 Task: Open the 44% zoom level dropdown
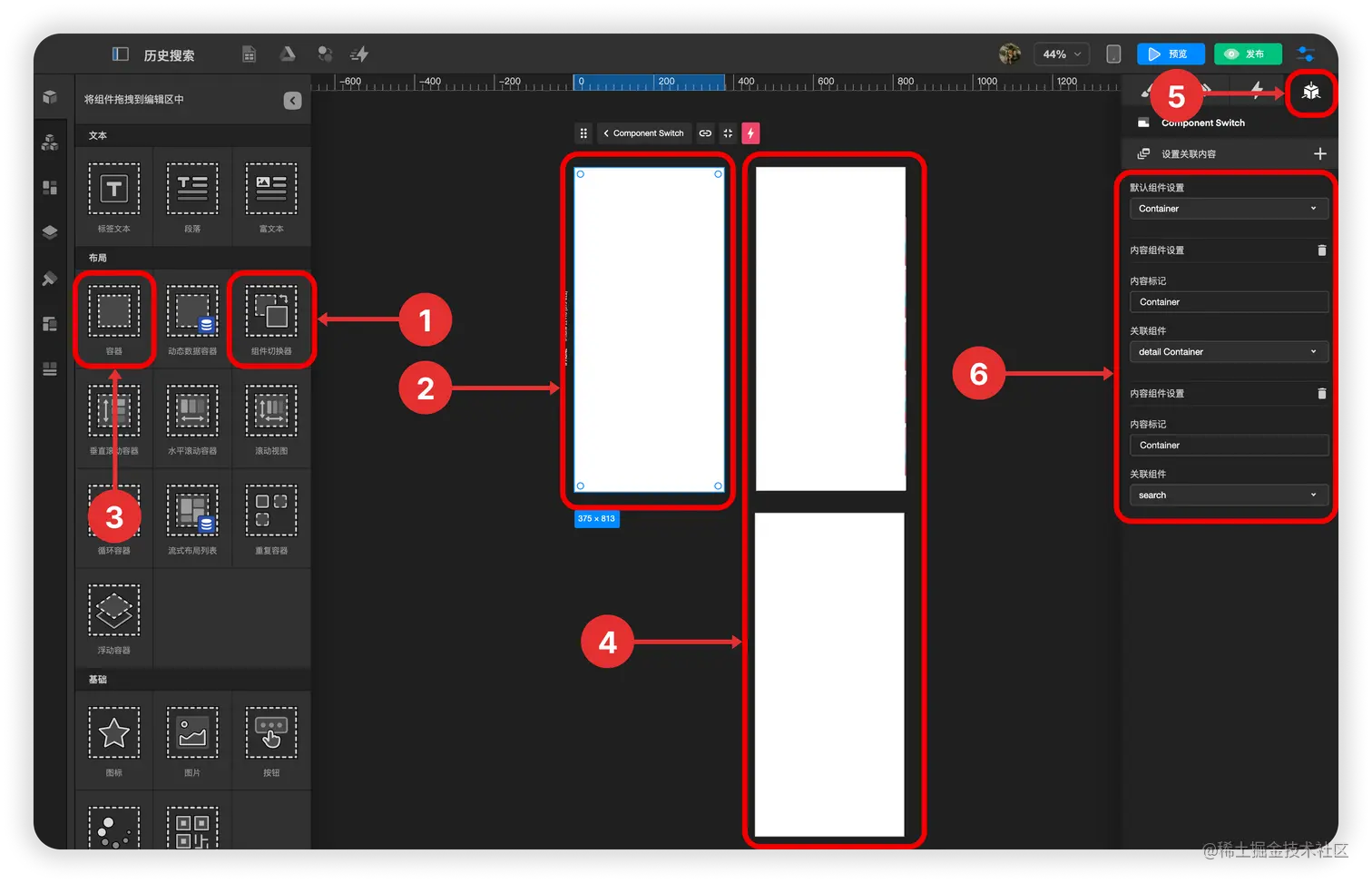coord(1061,54)
